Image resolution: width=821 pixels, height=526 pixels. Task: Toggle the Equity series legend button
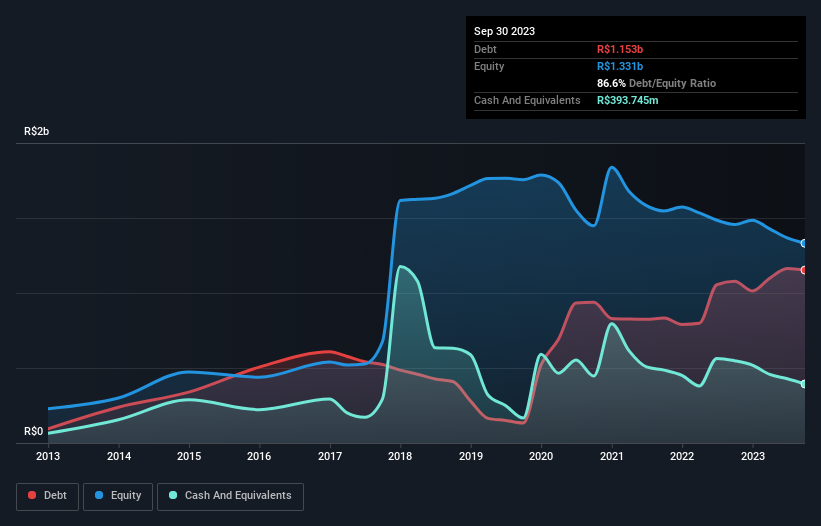point(118,496)
